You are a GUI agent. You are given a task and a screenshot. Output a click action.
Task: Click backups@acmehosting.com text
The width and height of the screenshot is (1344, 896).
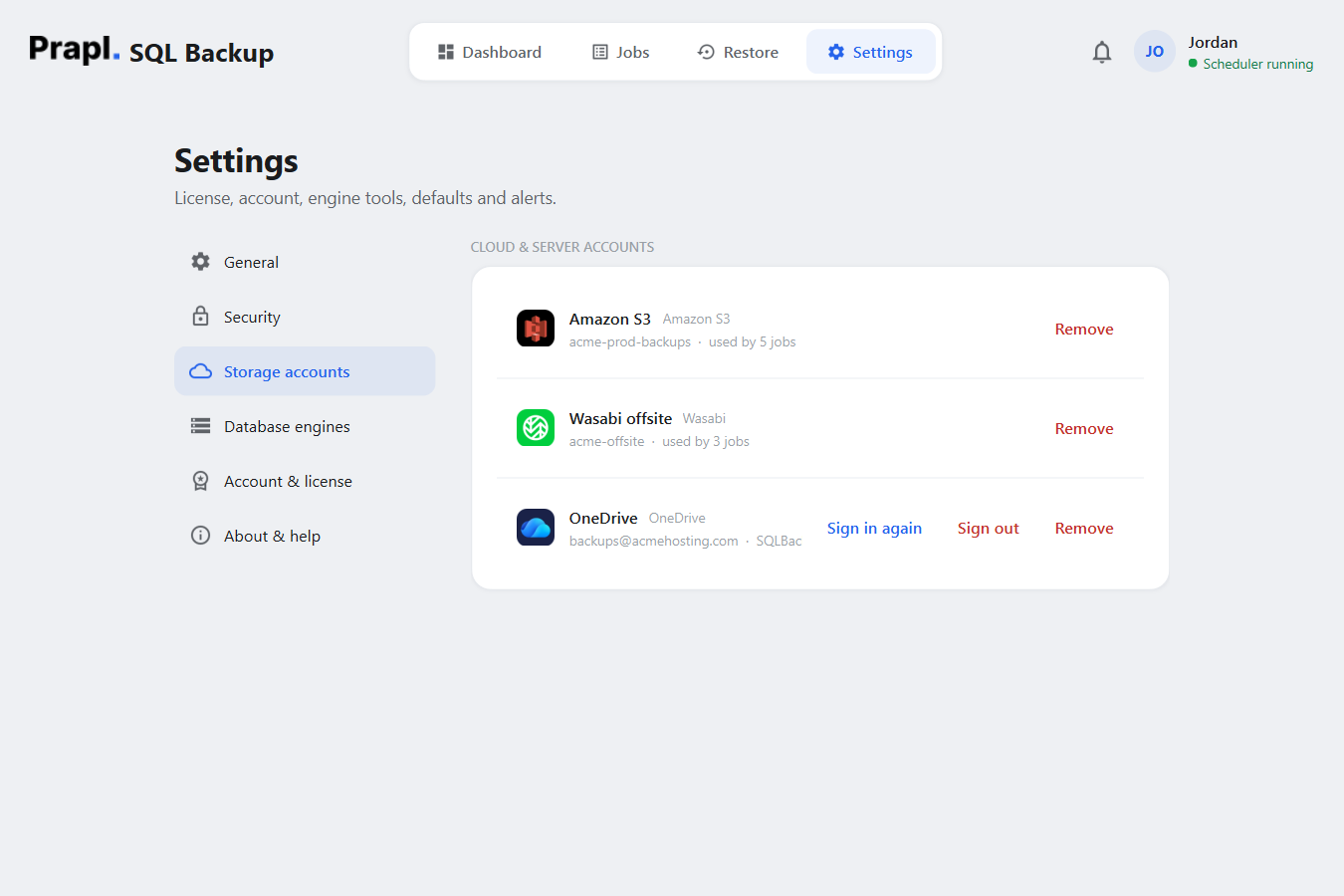click(654, 542)
